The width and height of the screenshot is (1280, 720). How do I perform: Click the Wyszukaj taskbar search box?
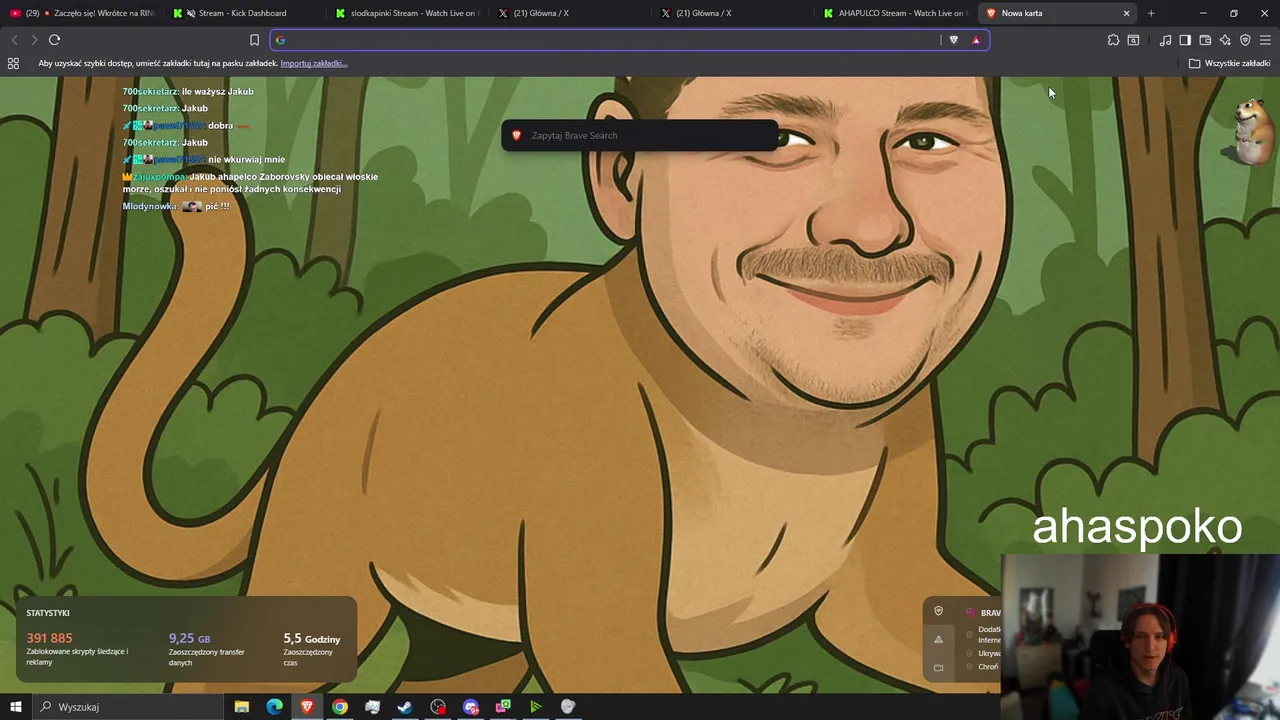pyautogui.click(x=128, y=707)
